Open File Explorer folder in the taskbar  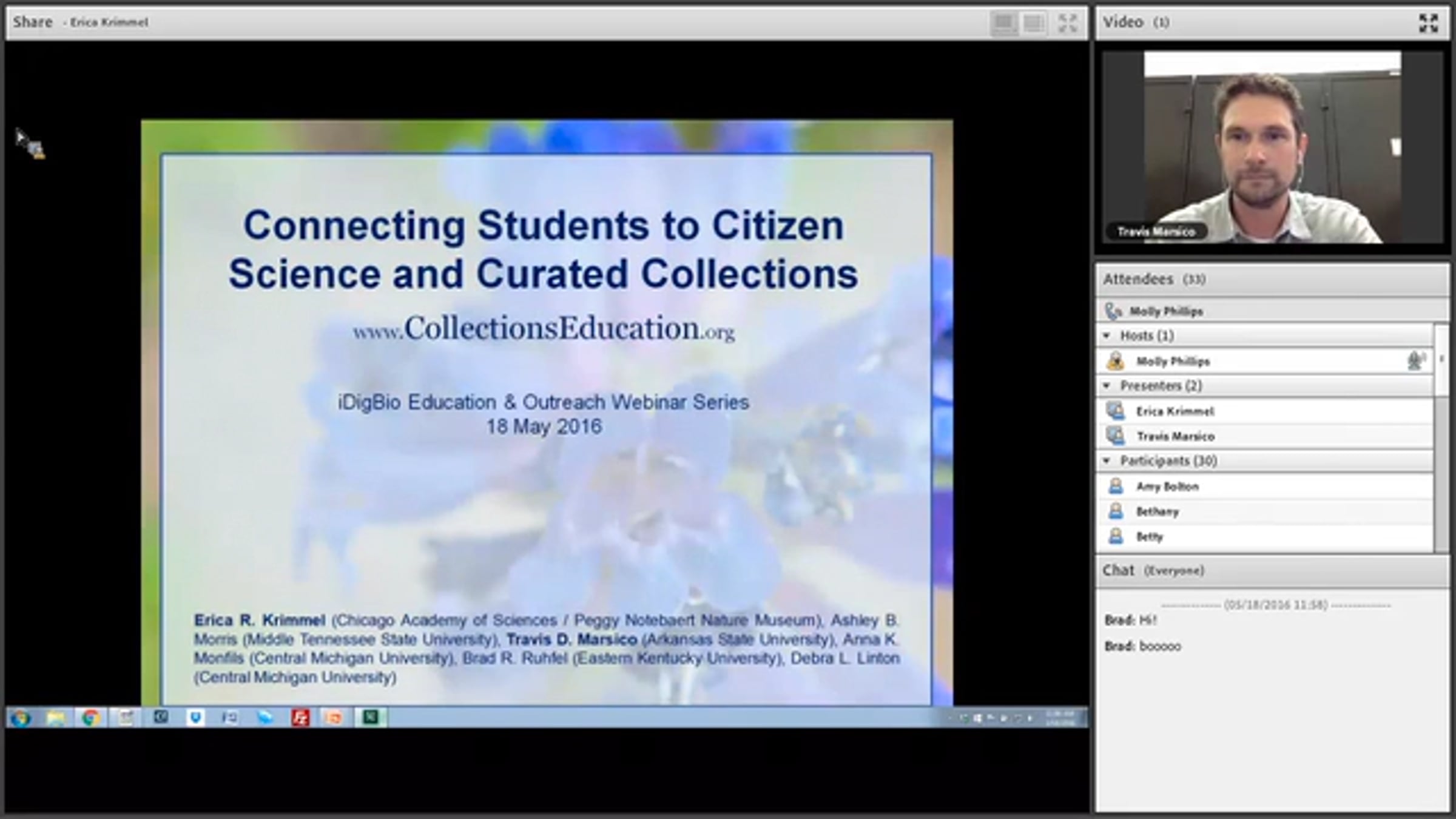(56, 718)
